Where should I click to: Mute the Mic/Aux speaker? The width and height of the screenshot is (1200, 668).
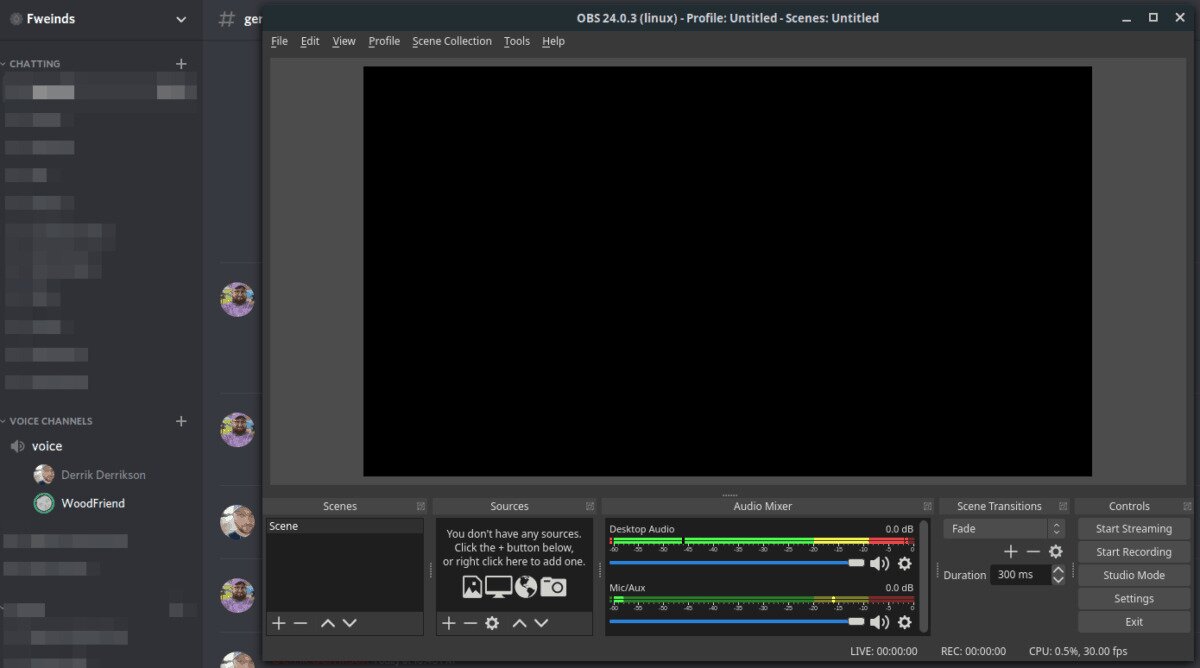[x=879, y=622]
